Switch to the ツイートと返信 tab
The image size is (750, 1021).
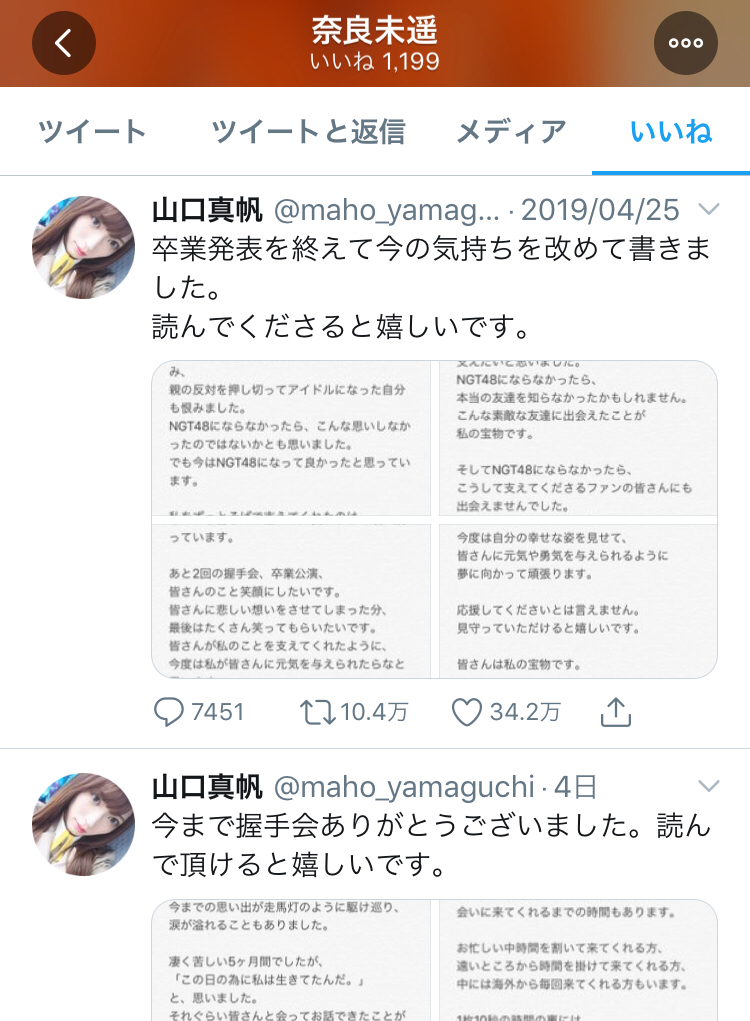point(309,132)
